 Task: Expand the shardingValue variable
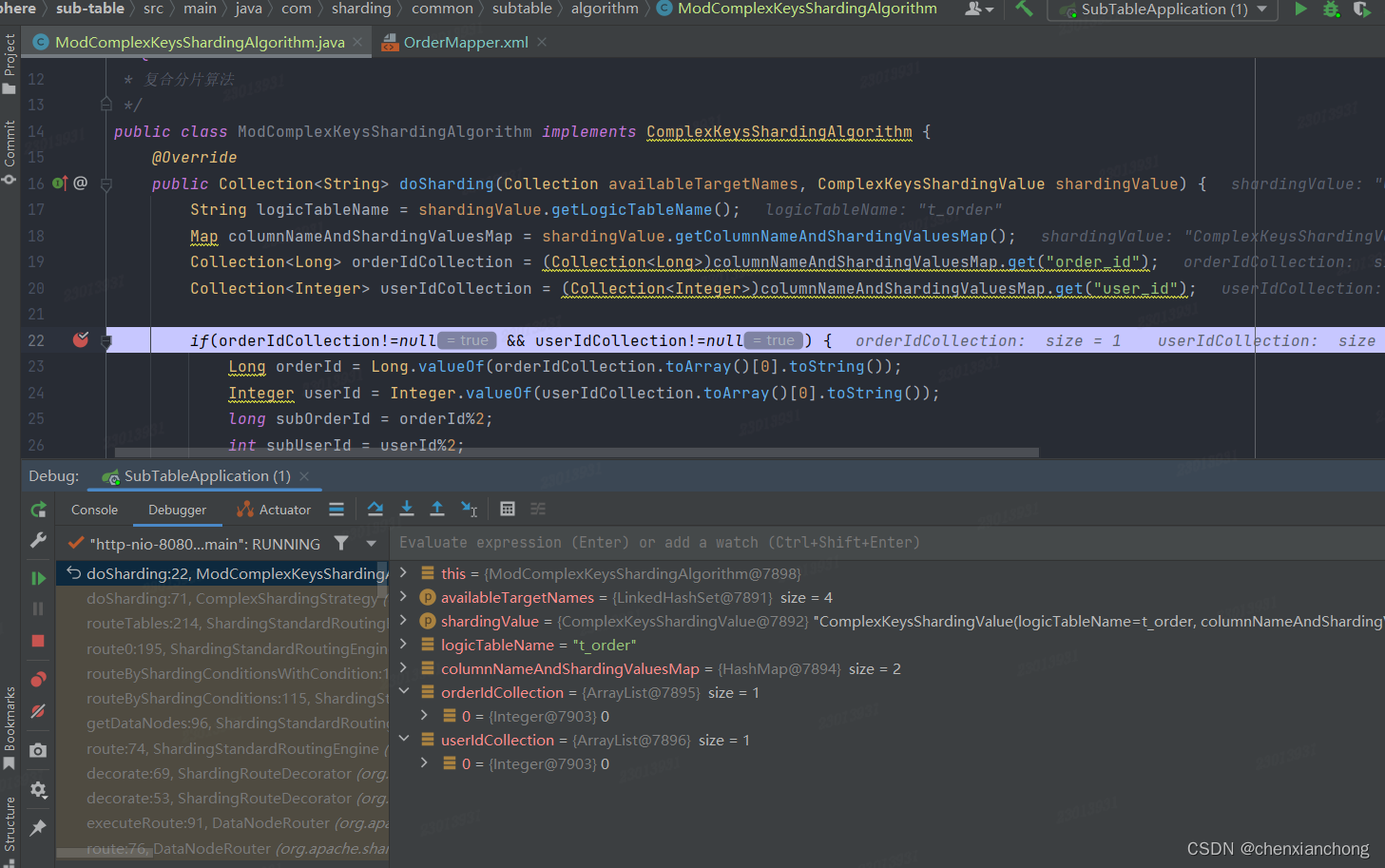point(403,620)
